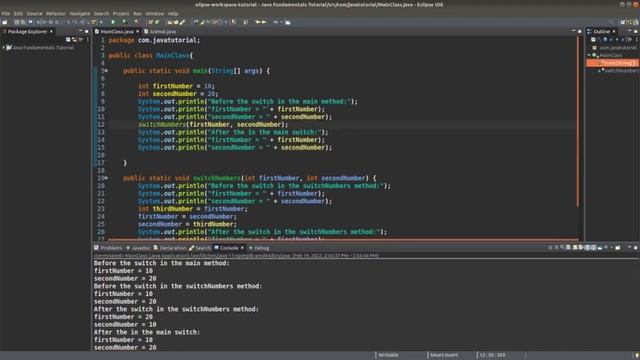Switch to the Animal.java editor tab
The height and width of the screenshot is (360, 640).
pos(160,31)
